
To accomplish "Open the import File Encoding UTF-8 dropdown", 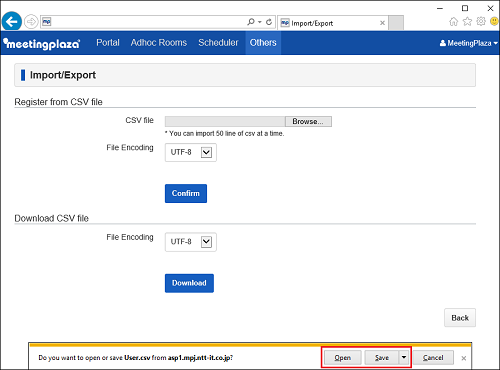I will [x=191, y=152].
